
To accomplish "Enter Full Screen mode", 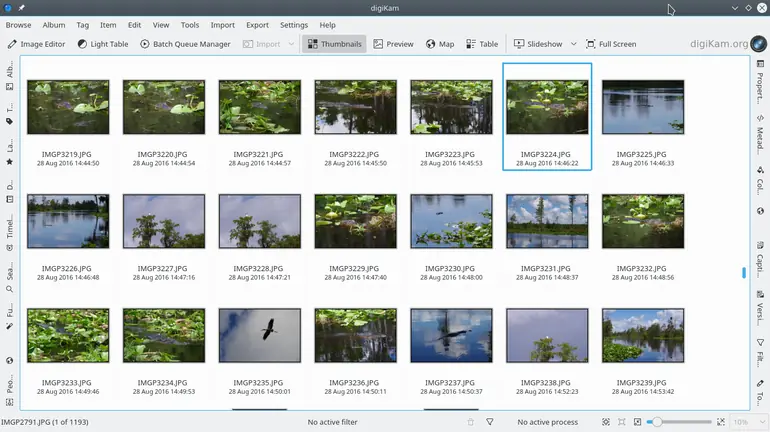I will tap(610, 44).
